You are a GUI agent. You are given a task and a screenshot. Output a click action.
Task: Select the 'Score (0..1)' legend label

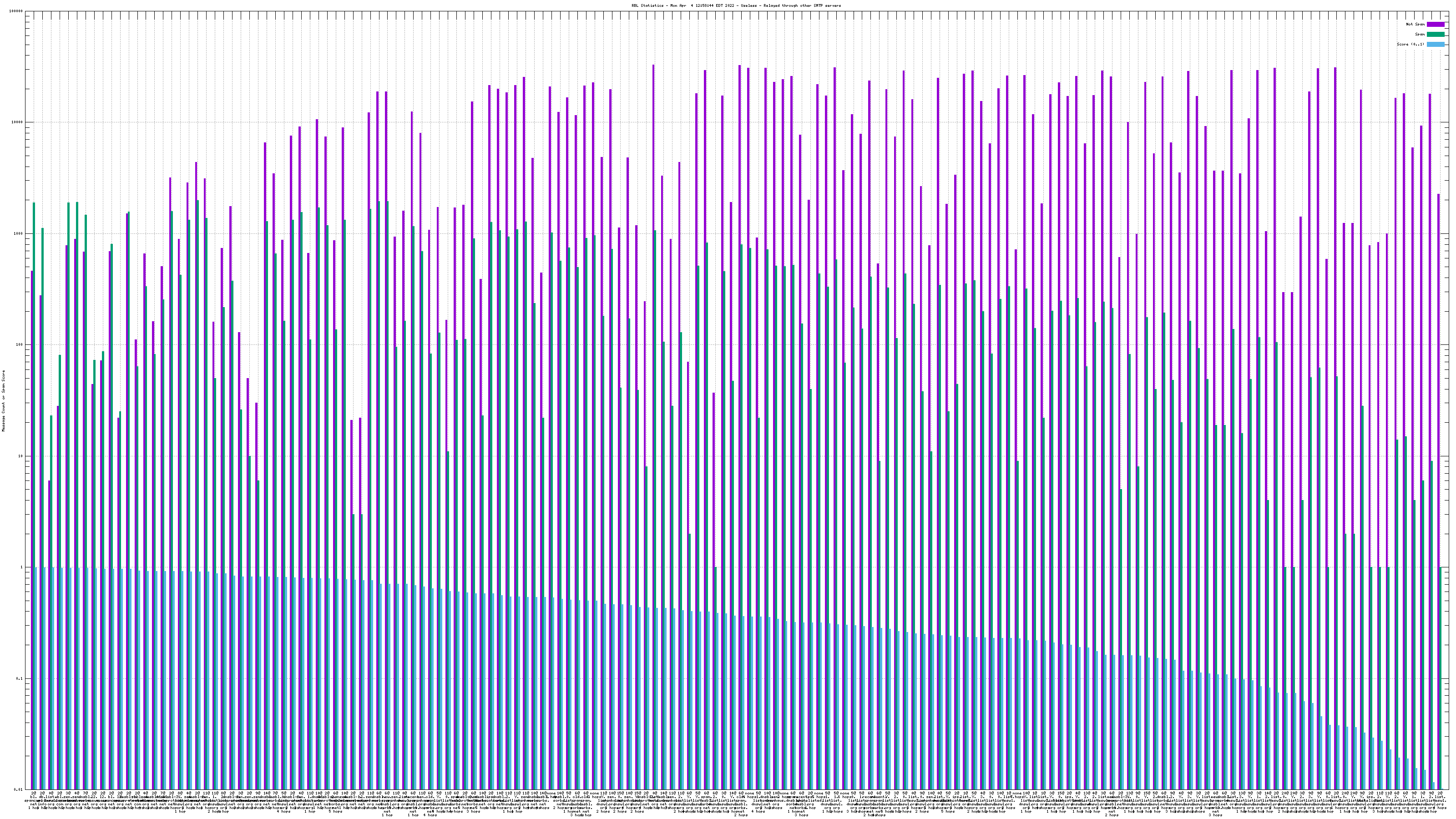[x=1410, y=44]
